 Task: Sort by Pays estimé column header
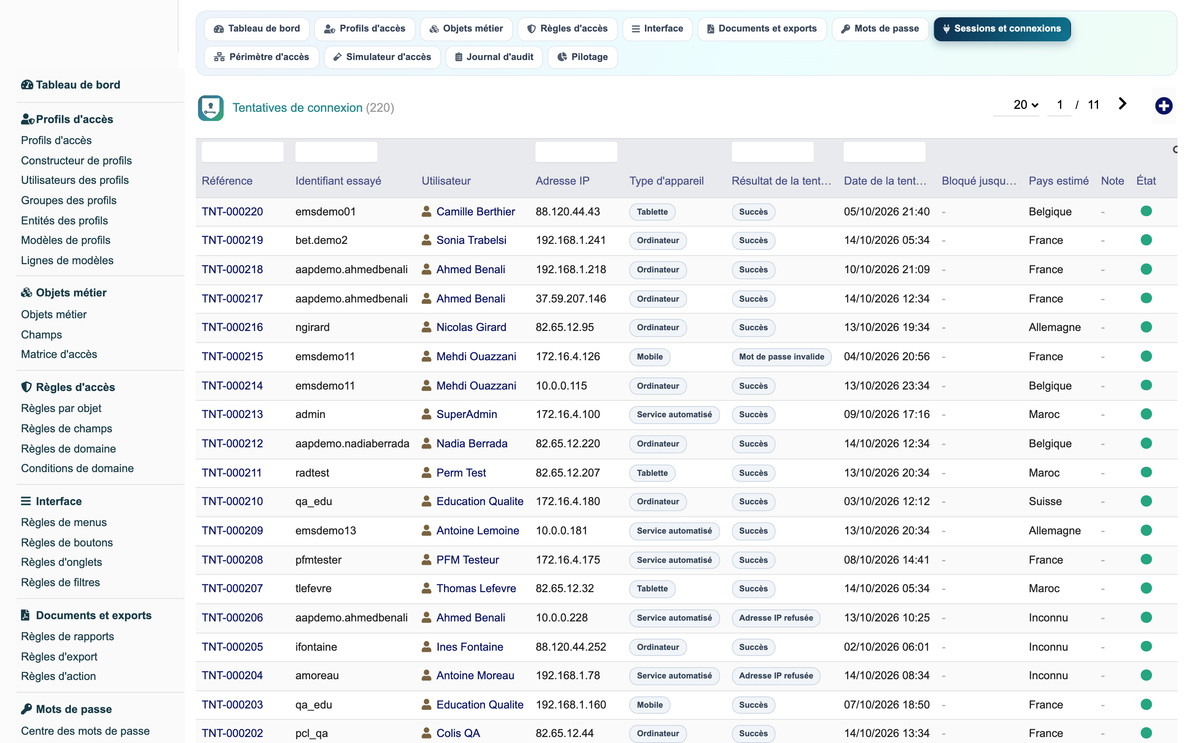tap(1059, 182)
